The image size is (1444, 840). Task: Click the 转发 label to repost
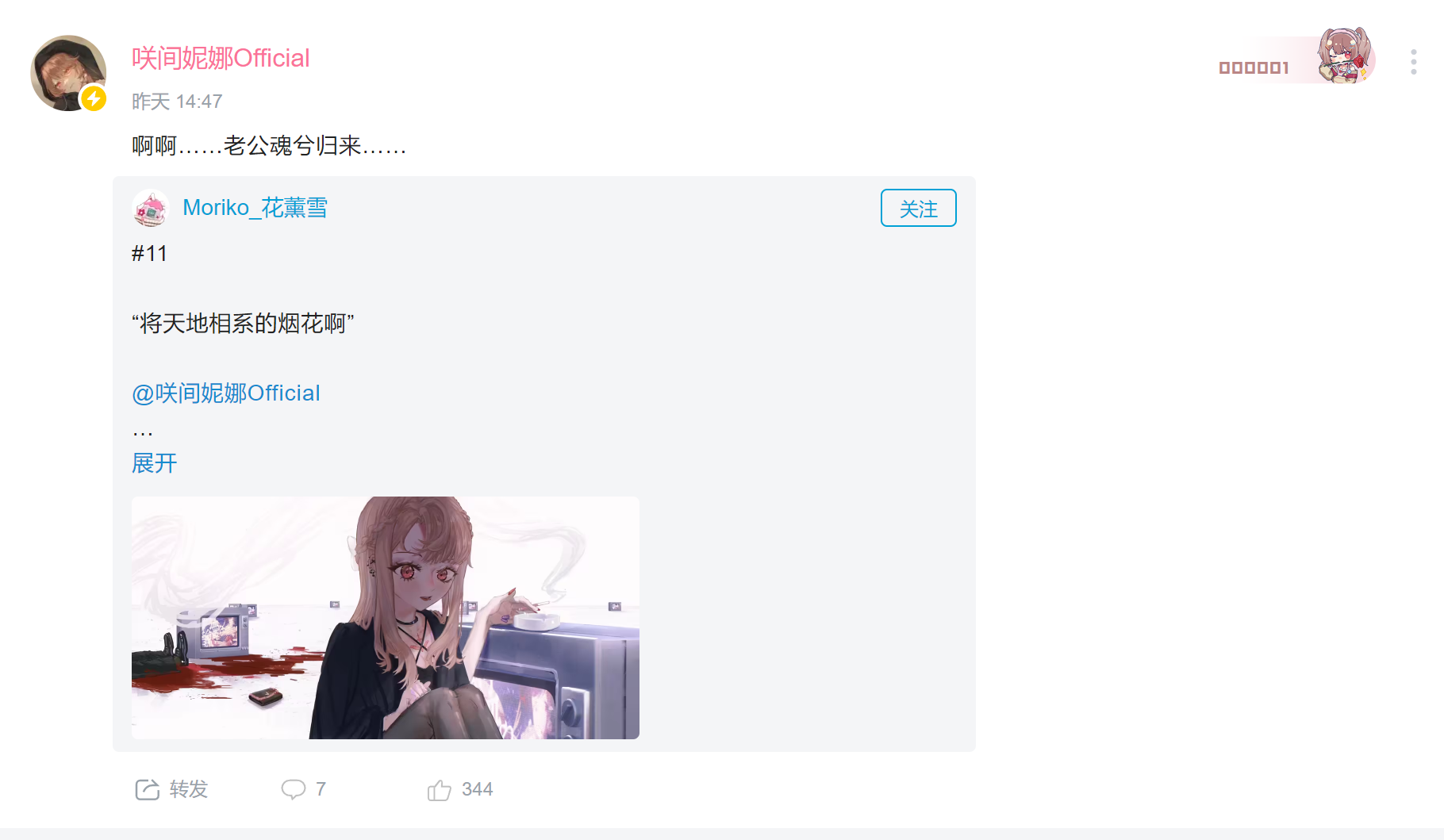click(x=189, y=789)
